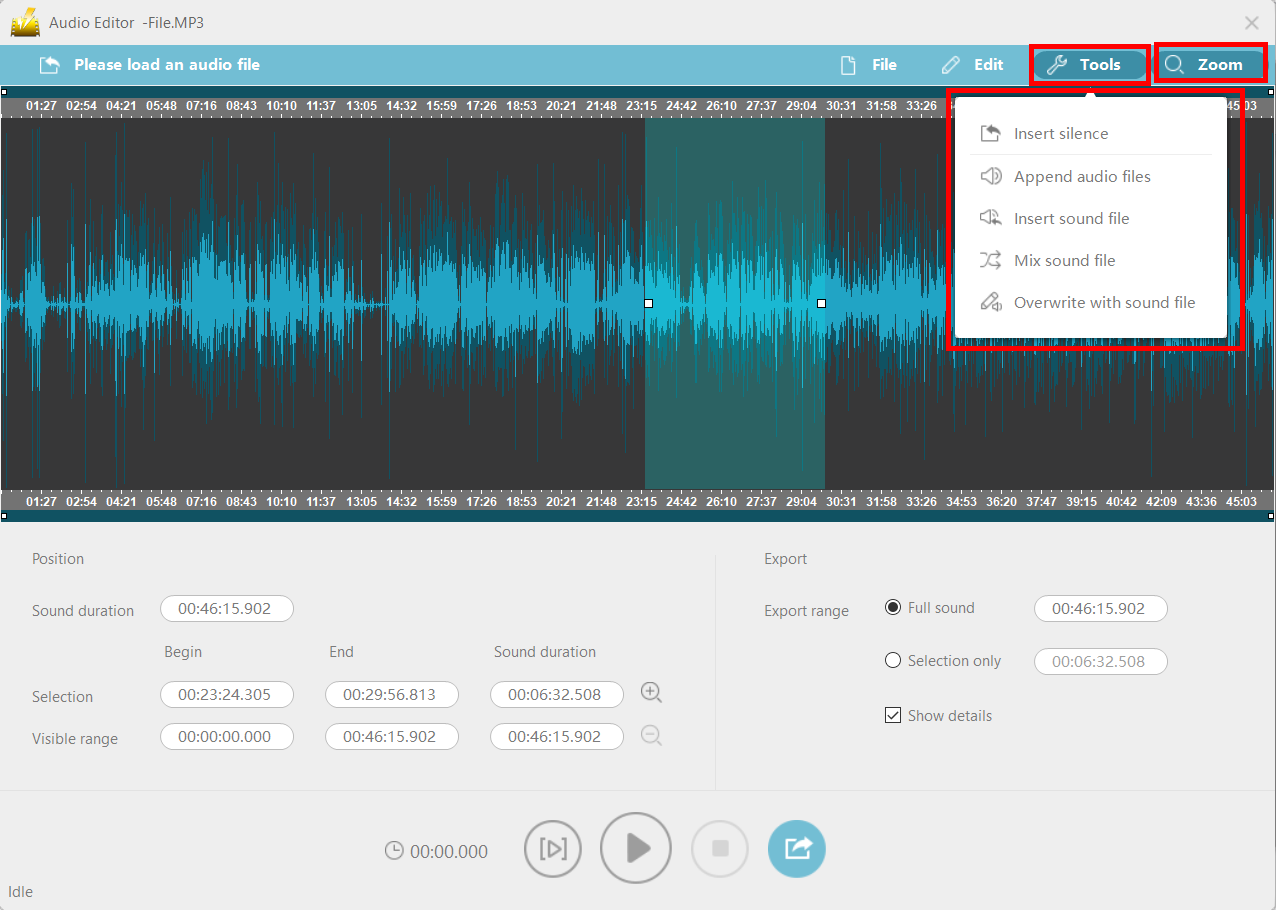Click the zoom out minus button

[x=651, y=735]
